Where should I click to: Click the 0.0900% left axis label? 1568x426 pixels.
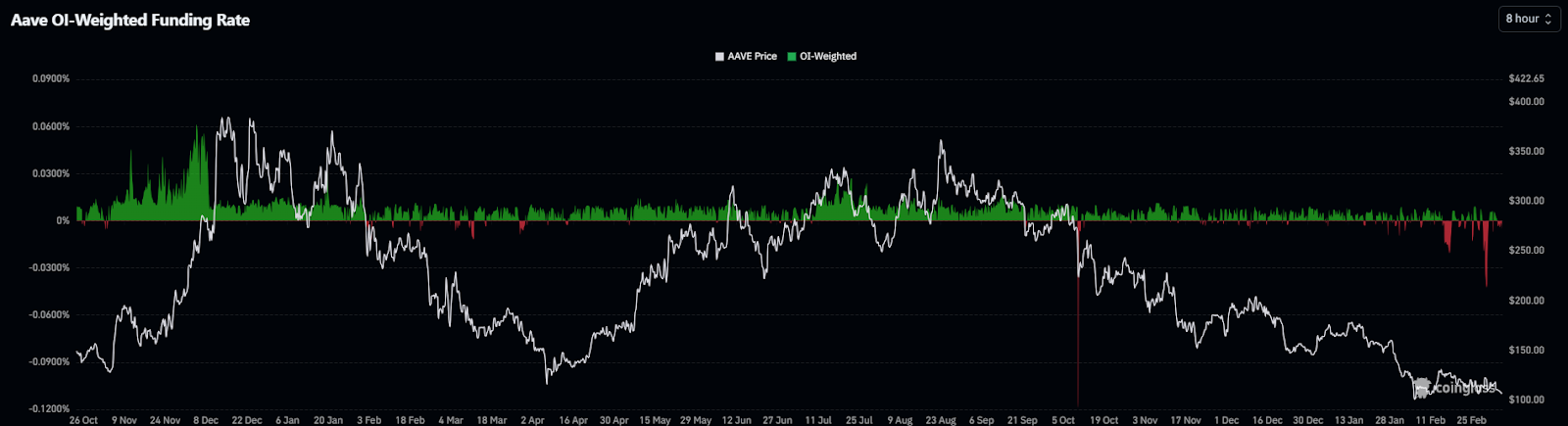pyautogui.click(x=51, y=78)
